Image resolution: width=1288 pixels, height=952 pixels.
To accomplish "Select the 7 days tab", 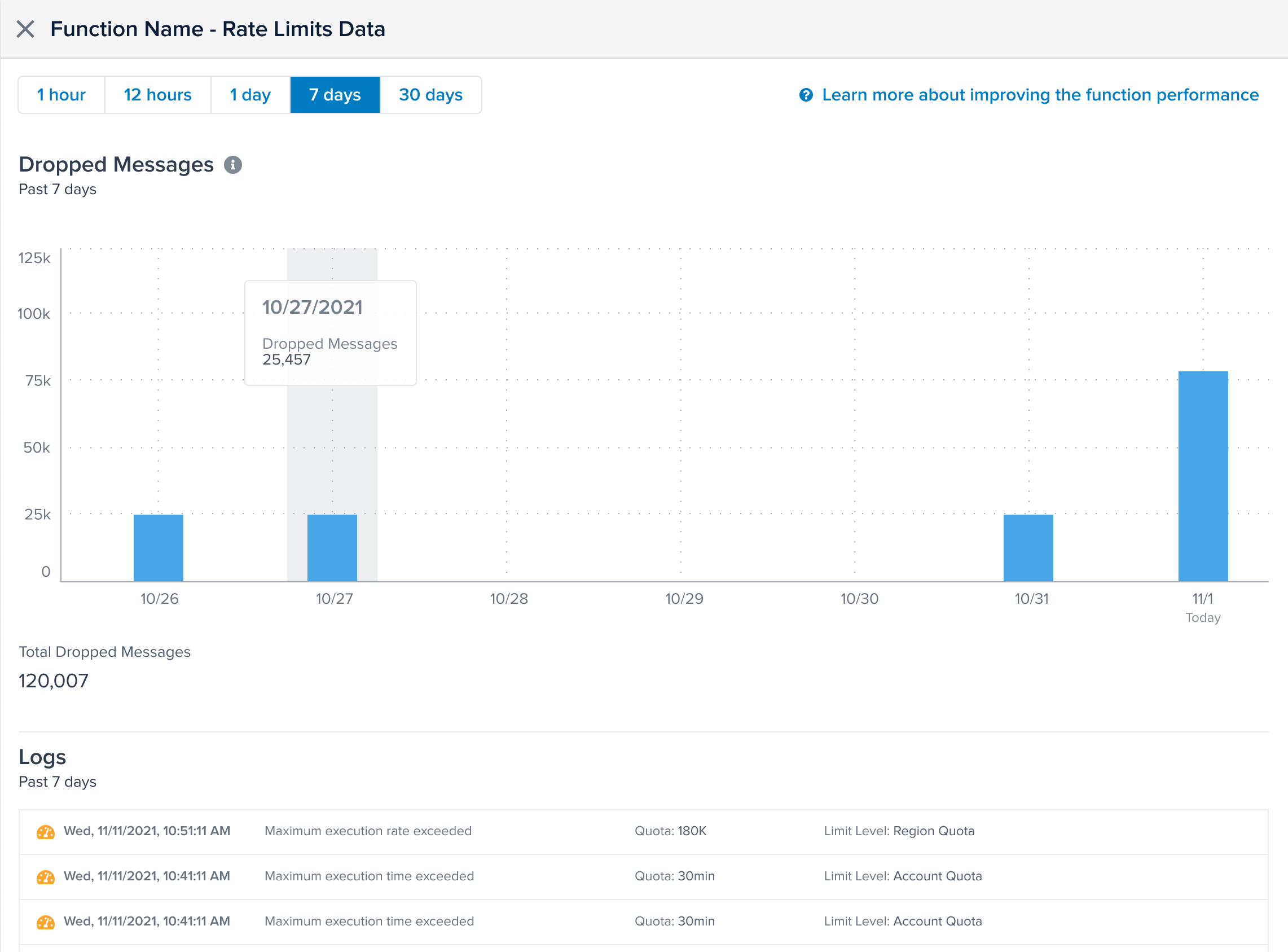I will (335, 95).
